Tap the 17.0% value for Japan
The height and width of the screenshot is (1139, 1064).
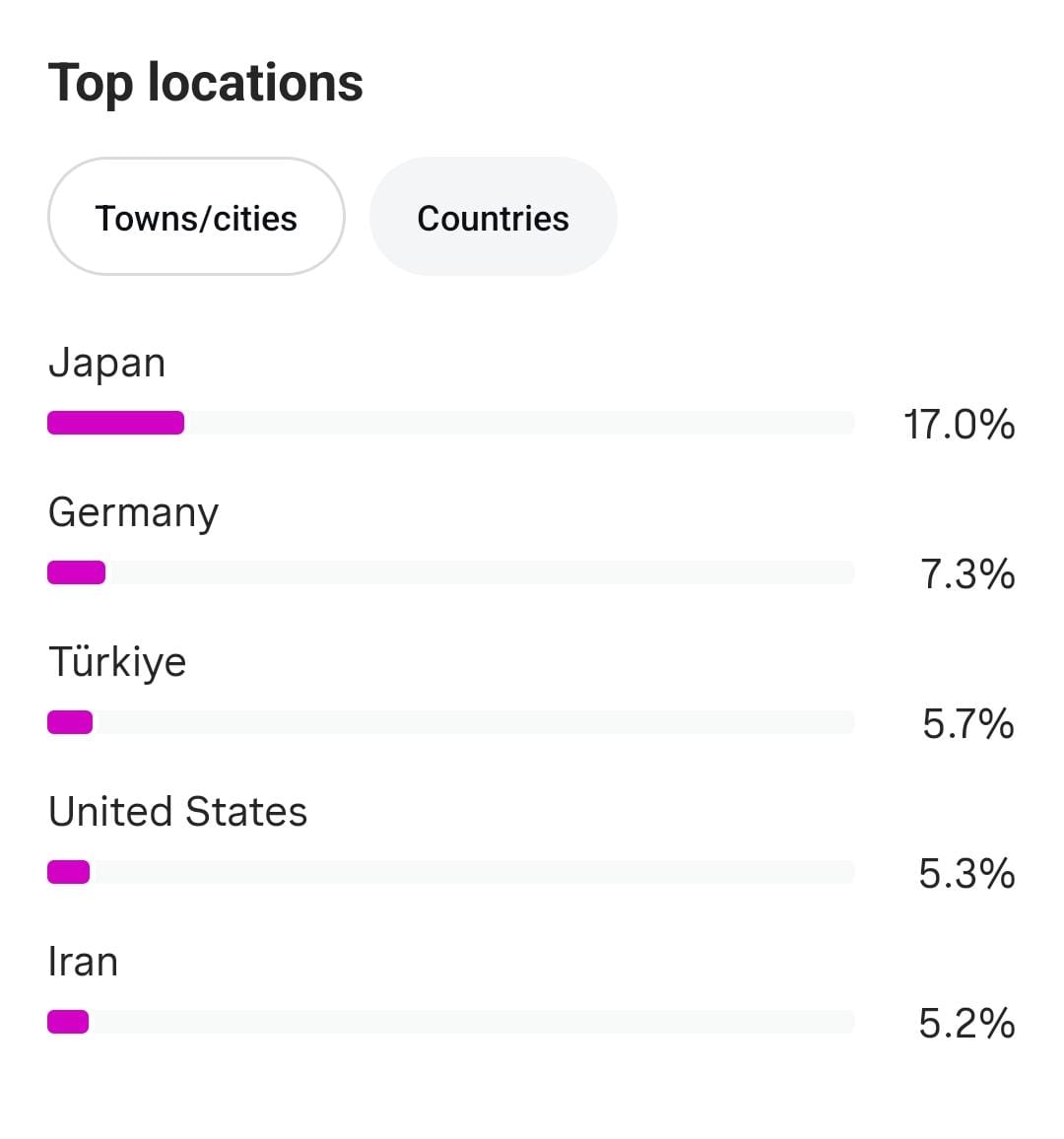(x=959, y=425)
